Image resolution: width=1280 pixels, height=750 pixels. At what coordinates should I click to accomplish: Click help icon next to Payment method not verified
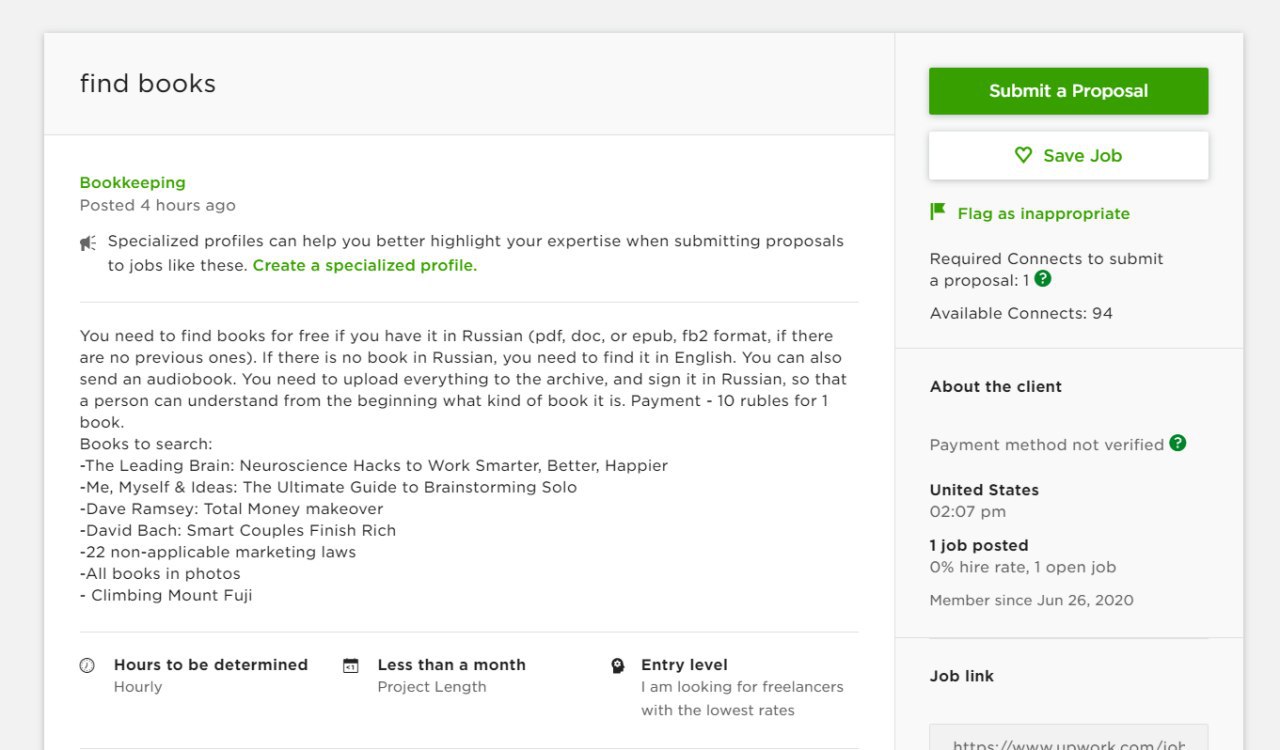pyautogui.click(x=1178, y=443)
